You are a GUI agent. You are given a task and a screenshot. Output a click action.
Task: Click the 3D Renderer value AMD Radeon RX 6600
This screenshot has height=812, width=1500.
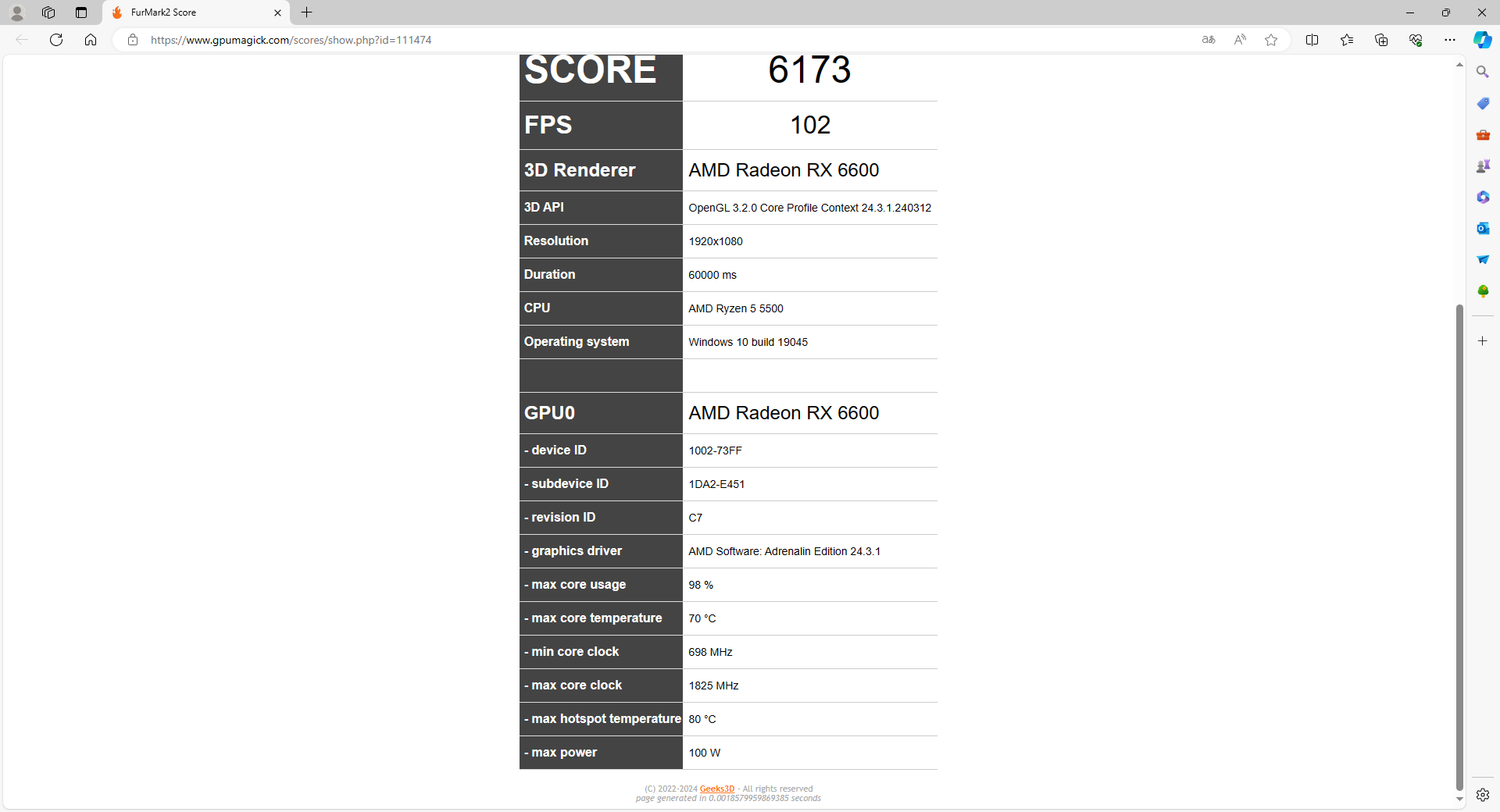[x=784, y=170]
